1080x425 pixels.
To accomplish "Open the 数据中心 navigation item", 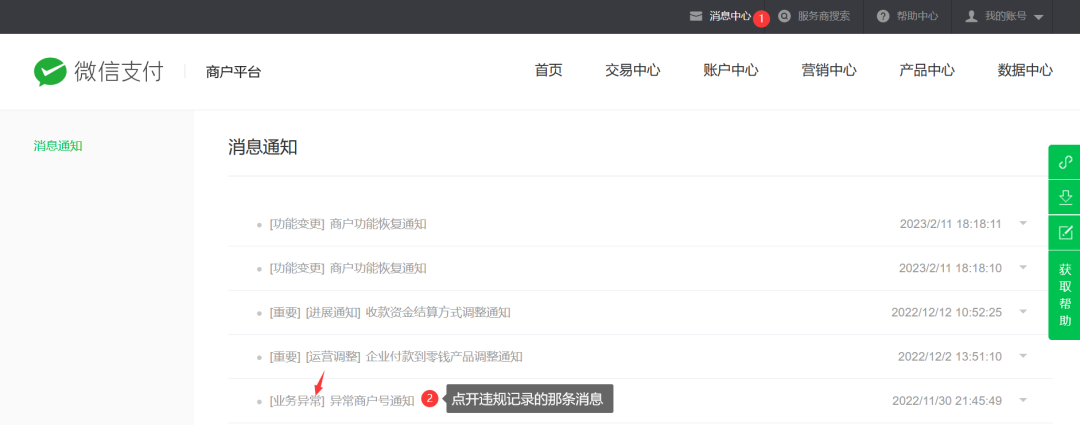I will click(x=1025, y=70).
